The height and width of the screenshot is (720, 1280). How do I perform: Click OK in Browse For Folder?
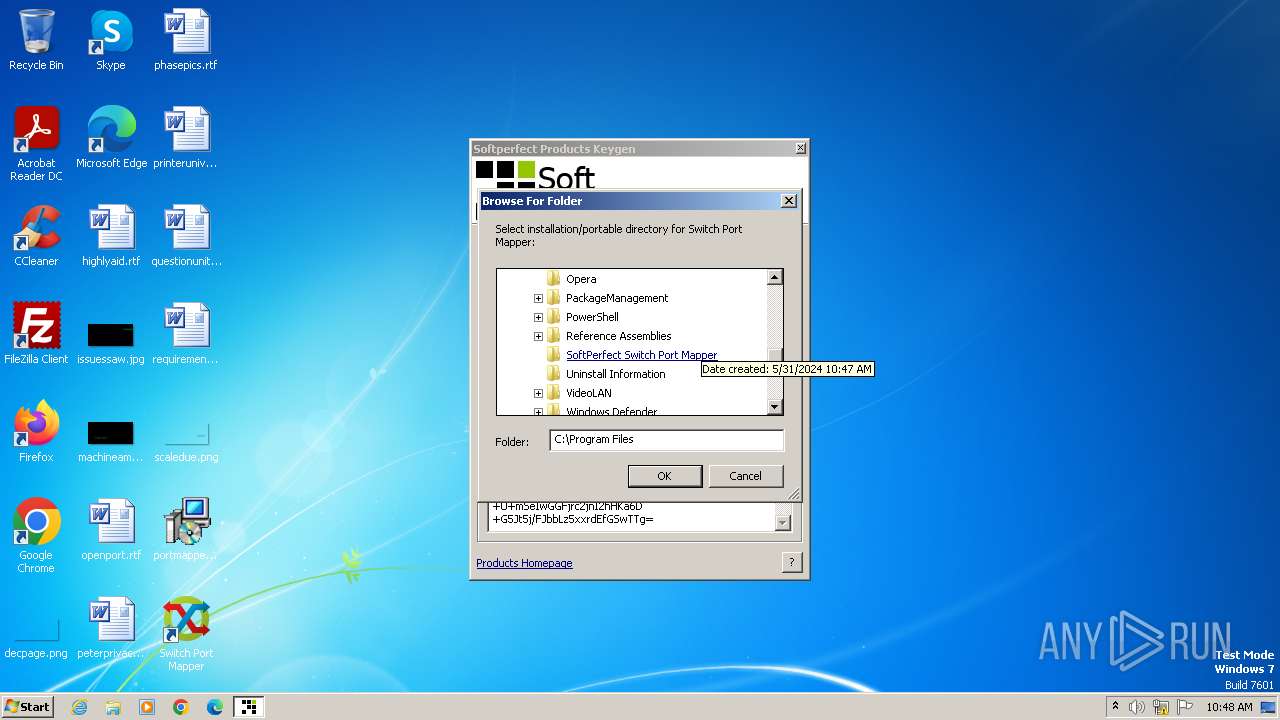pyautogui.click(x=664, y=476)
